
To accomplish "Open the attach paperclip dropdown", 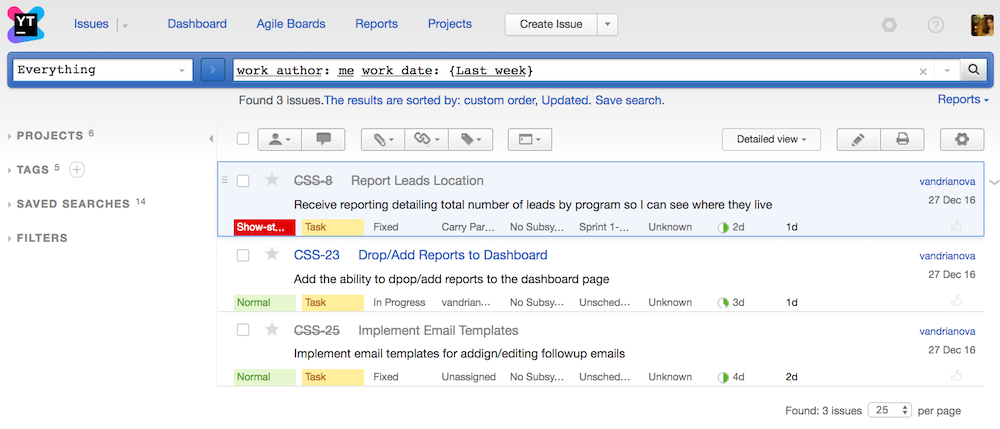I will point(383,140).
